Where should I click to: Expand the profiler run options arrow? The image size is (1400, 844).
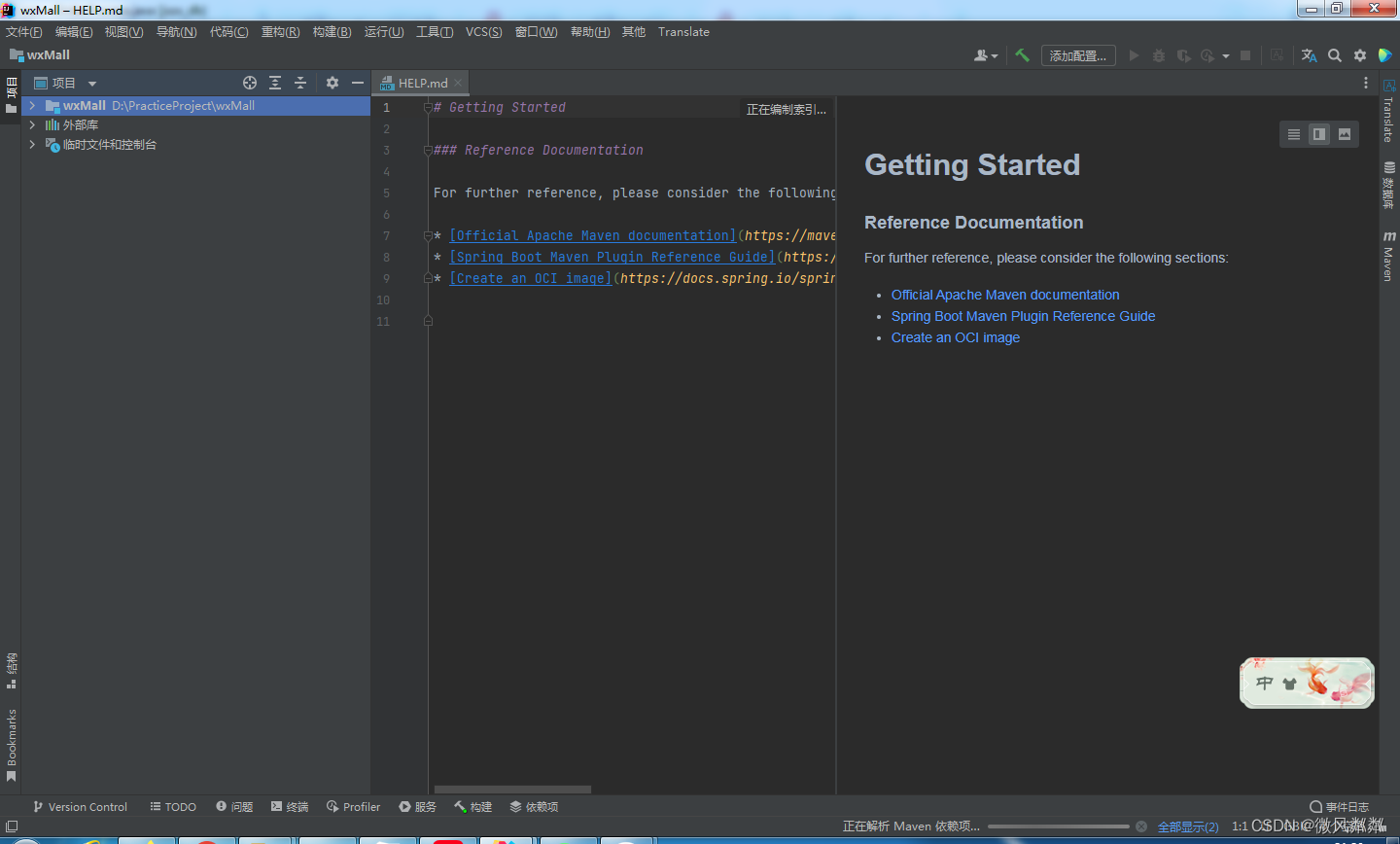point(1226,56)
